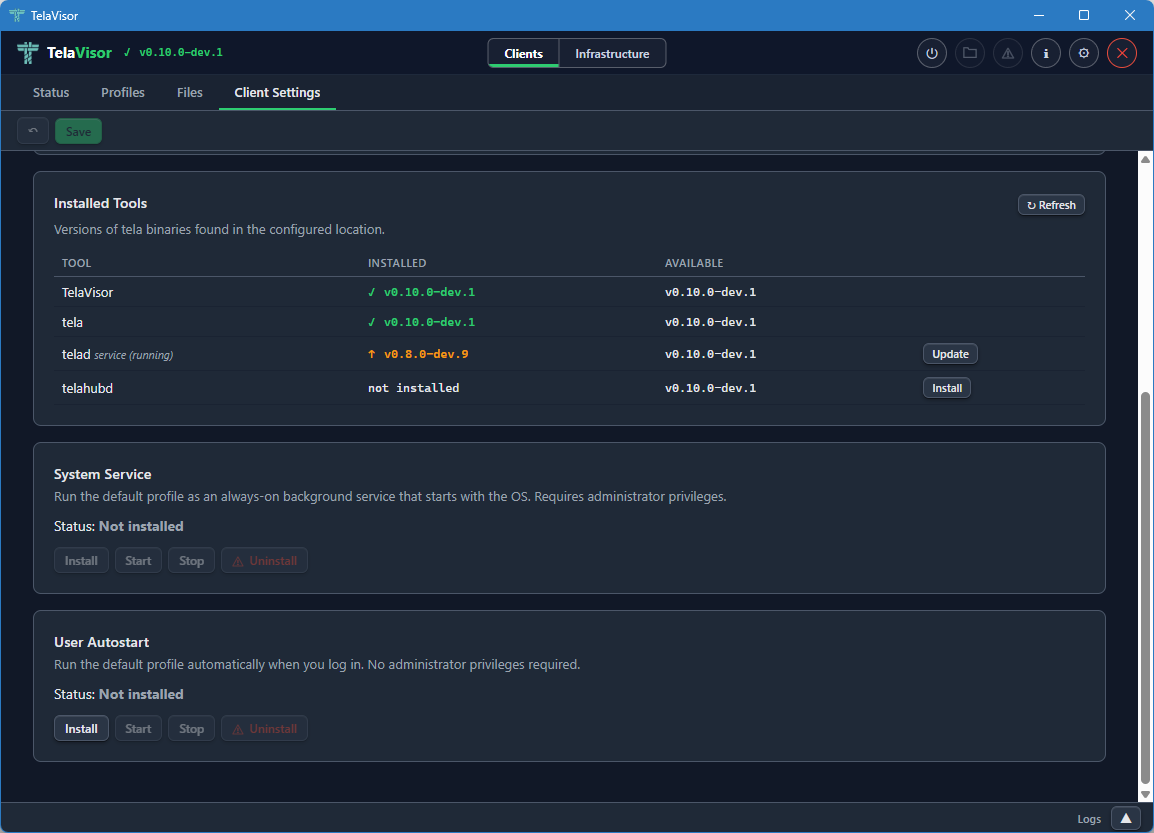This screenshot has height=833, width=1154.
Task: Click the undo arrow icon below the tabs
Action: 32,130
